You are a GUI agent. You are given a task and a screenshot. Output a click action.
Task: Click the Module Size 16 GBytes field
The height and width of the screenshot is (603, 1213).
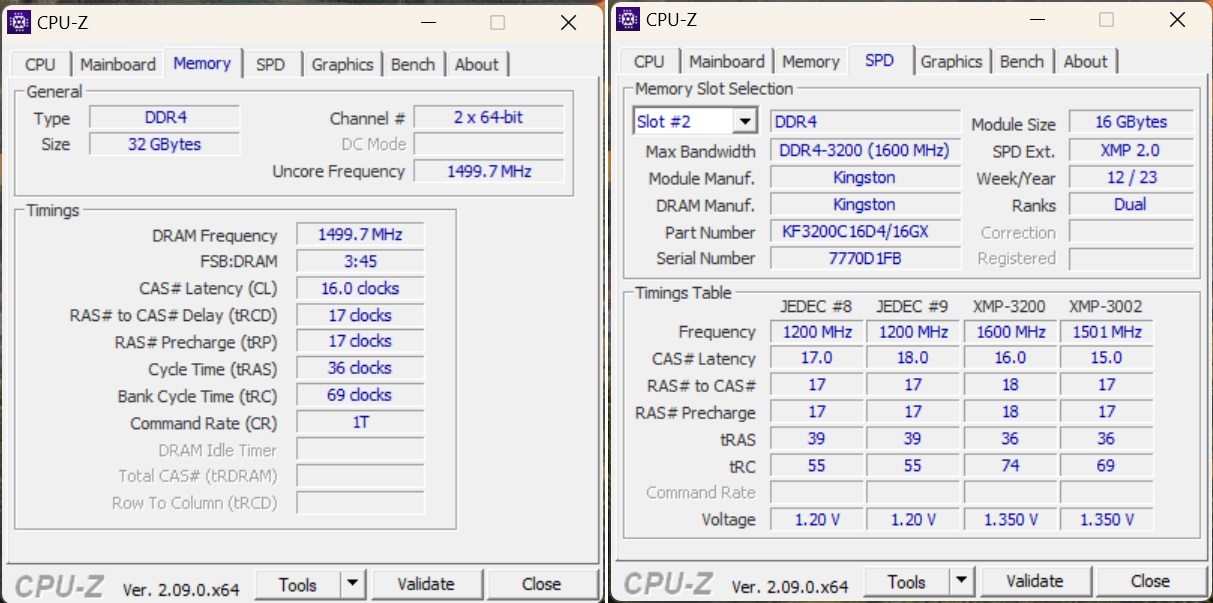pyautogui.click(x=1131, y=122)
